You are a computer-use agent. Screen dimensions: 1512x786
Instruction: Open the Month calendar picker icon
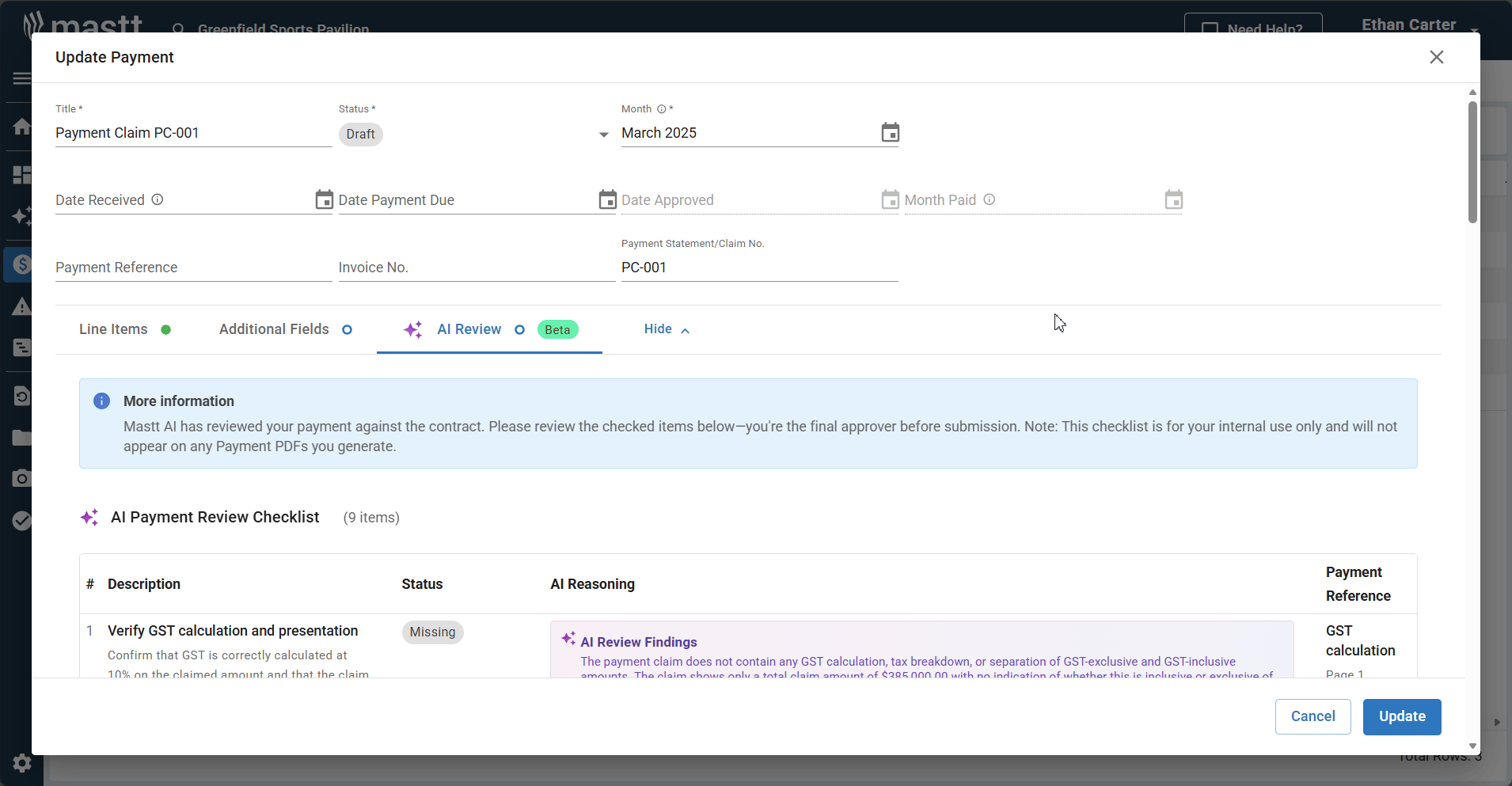coord(890,133)
